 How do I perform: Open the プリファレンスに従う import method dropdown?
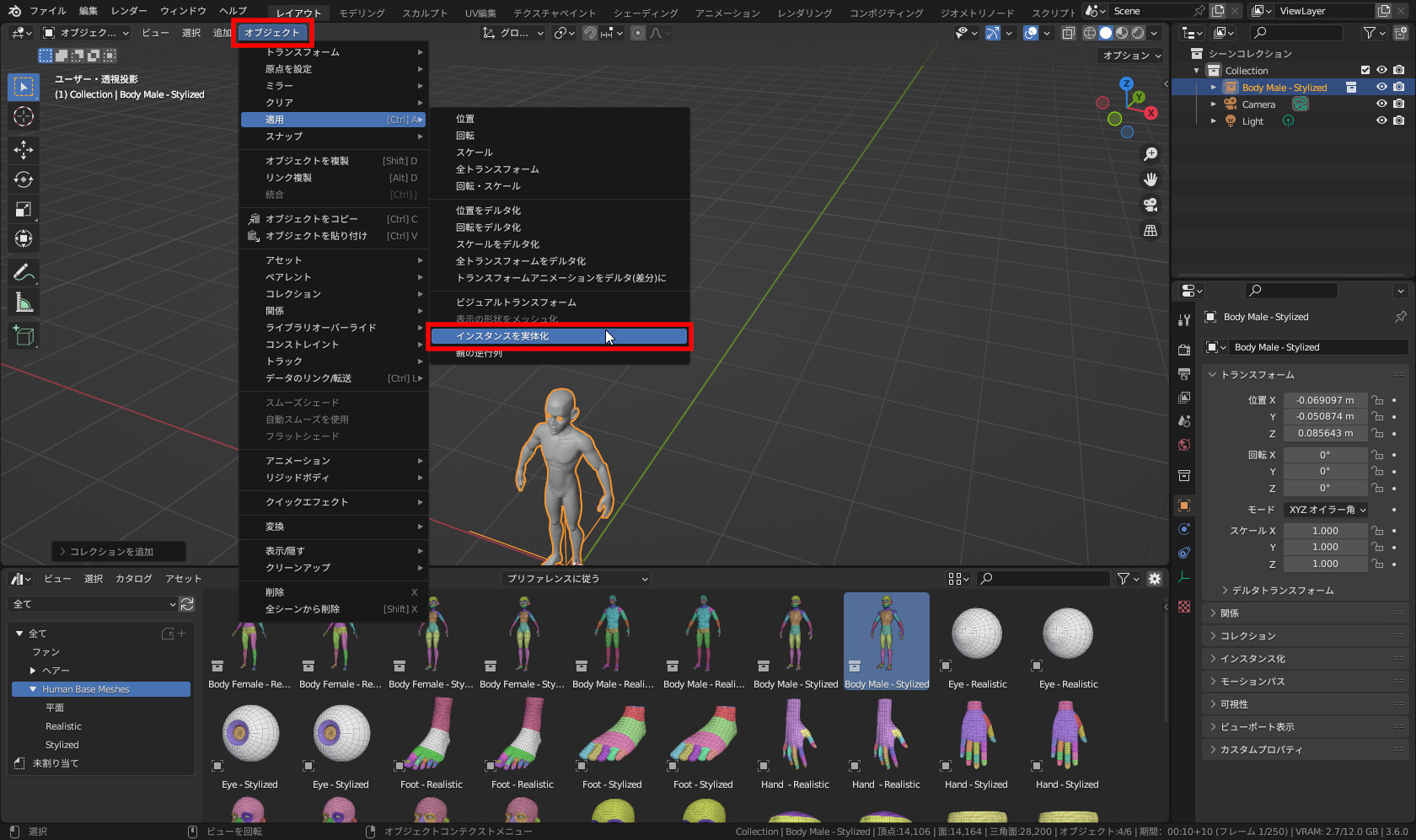click(577, 579)
